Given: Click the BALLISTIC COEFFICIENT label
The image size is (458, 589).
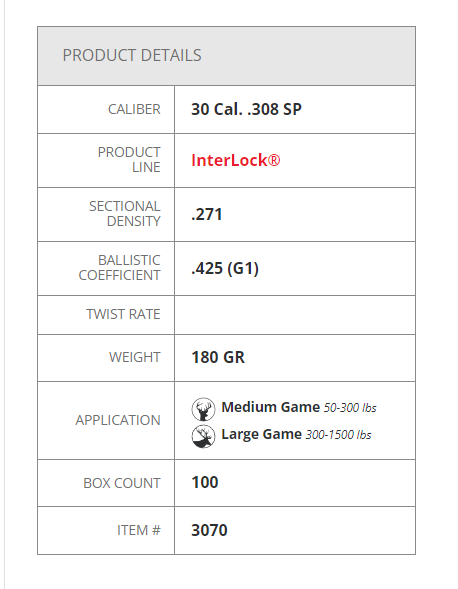Looking at the screenshot, I should point(119,268).
